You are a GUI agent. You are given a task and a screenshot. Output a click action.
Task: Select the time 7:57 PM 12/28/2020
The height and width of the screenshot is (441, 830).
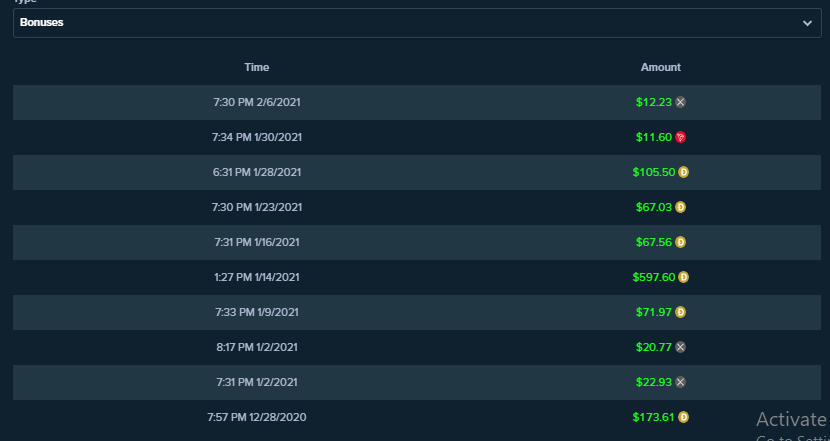[257, 417]
